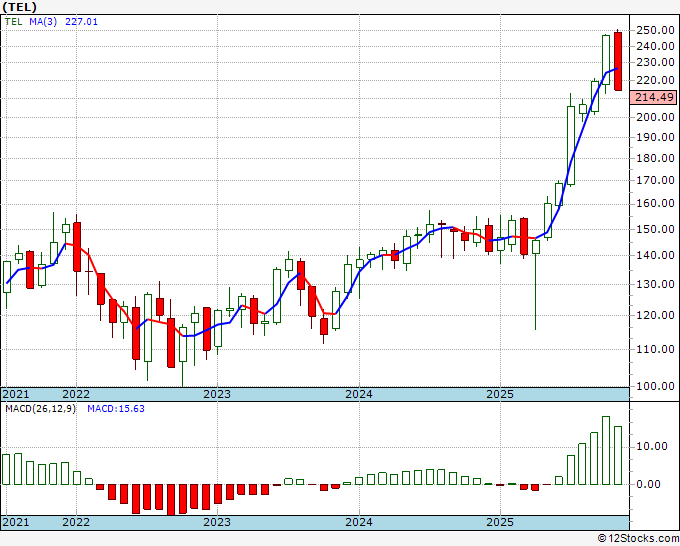Click 2021 on the price chart timeline
The image size is (680, 546).
(16, 394)
